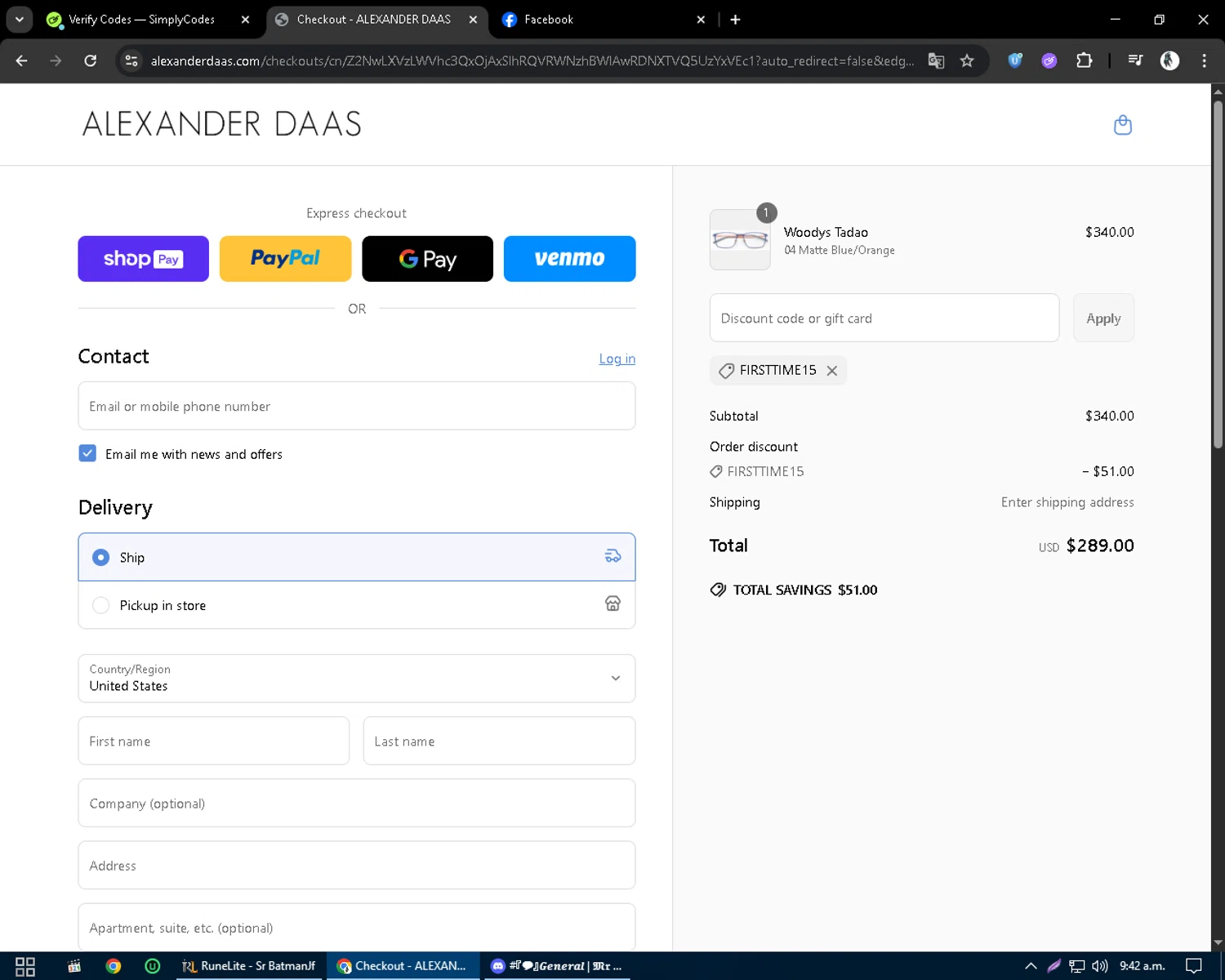Open the volume speaker tray icon
The width and height of the screenshot is (1225, 980).
[x=1100, y=966]
